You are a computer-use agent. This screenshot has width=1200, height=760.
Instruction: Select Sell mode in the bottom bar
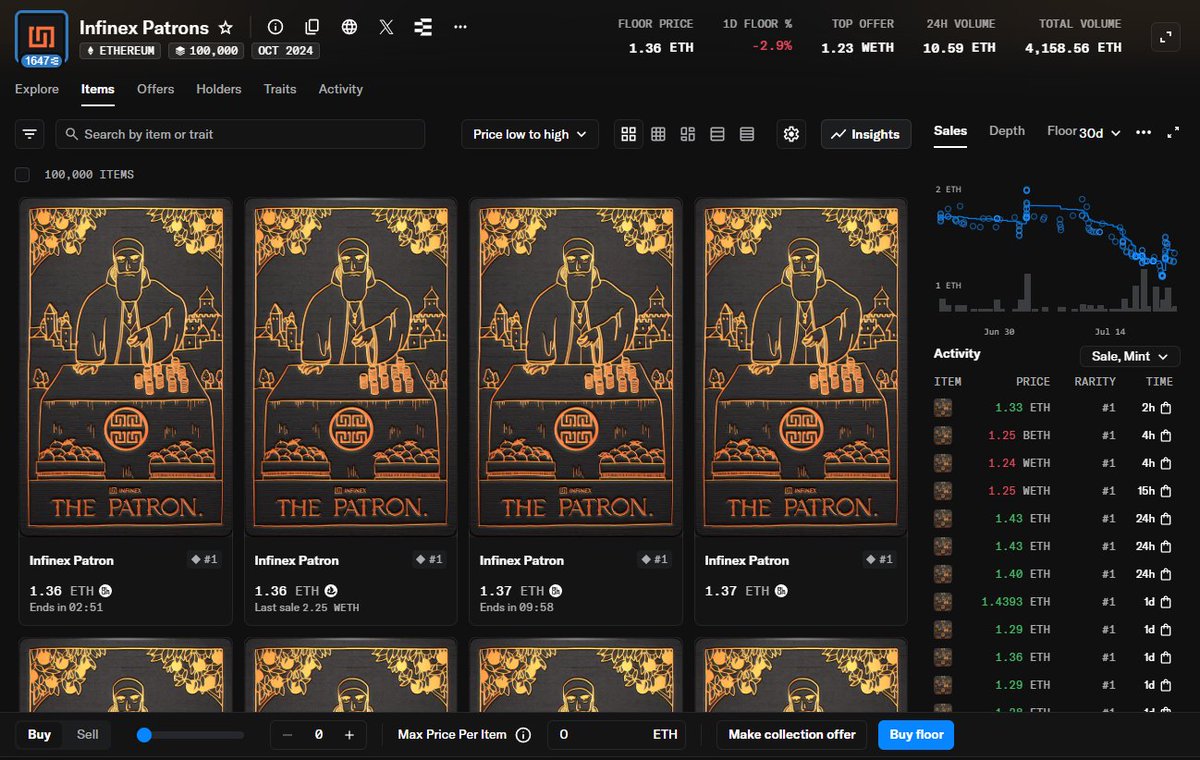[x=88, y=735]
